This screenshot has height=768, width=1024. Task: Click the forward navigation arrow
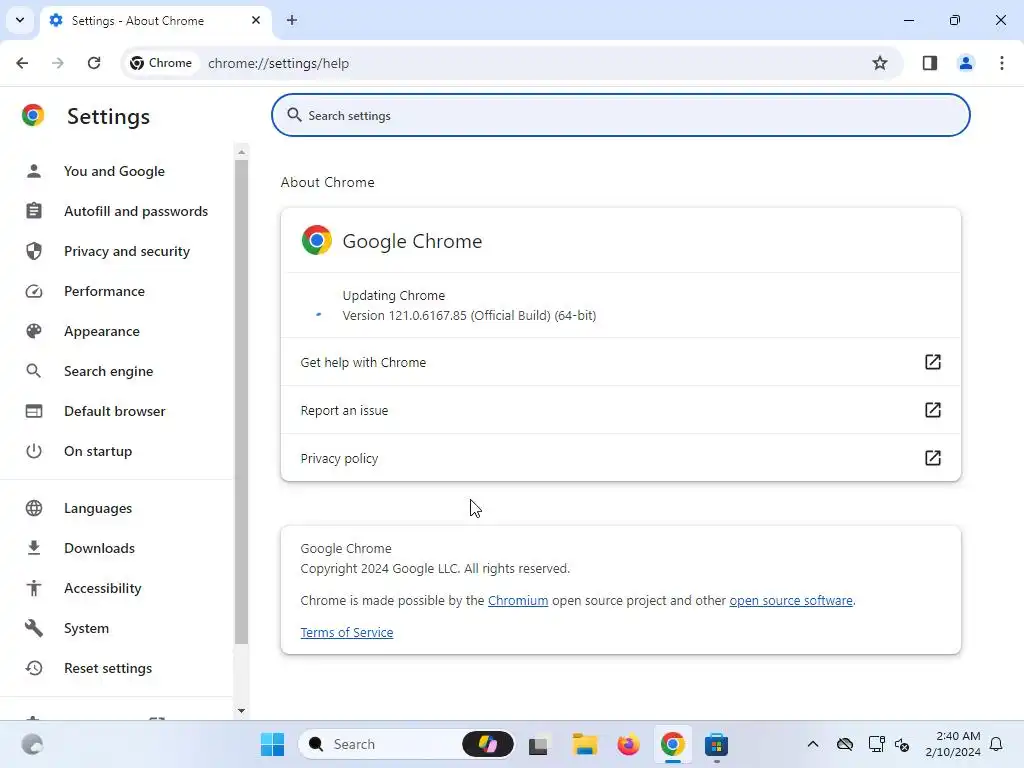tap(58, 63)
